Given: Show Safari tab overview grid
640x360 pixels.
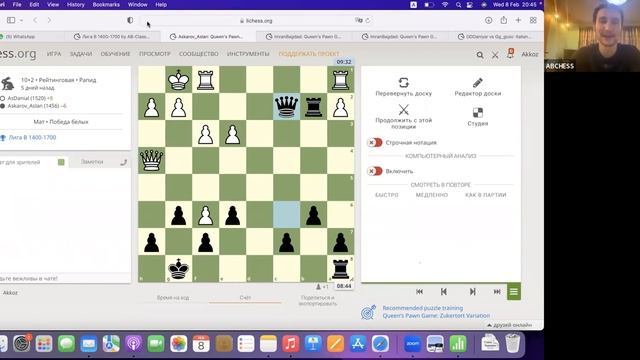Looking at the screenshot, I should tap(533, 20).
